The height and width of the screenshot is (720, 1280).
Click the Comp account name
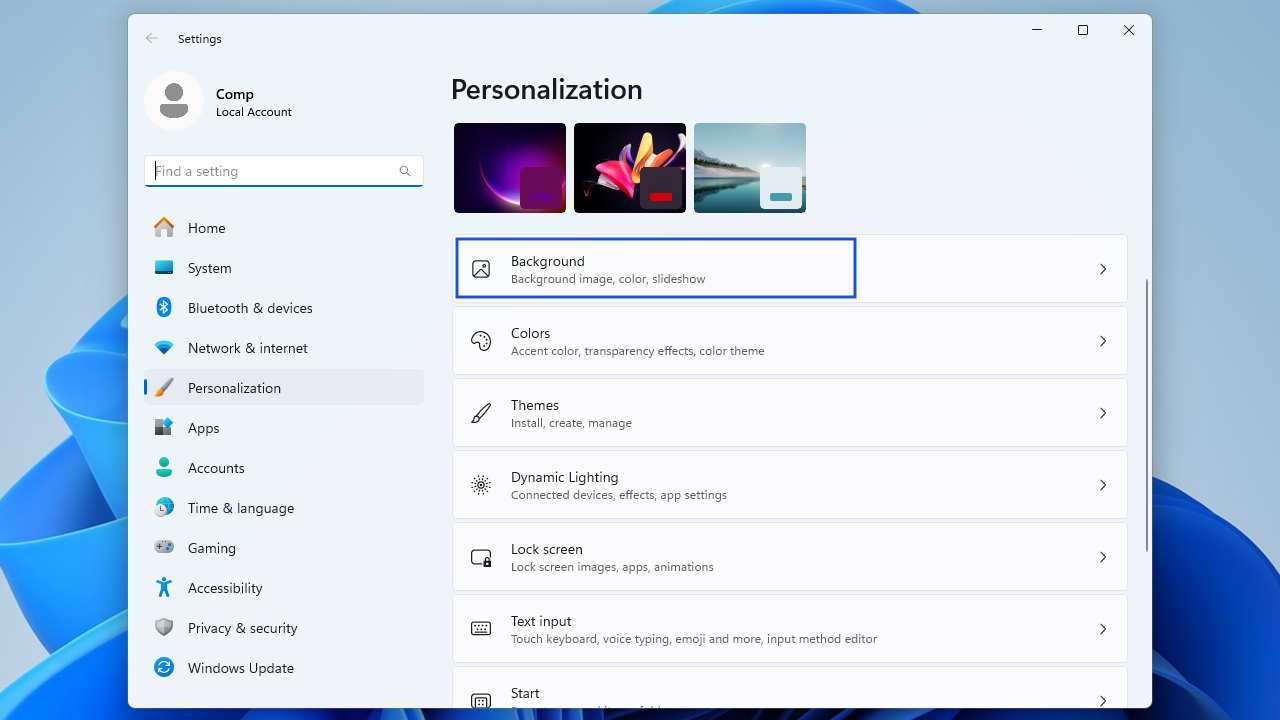click(x=235, y=94)
